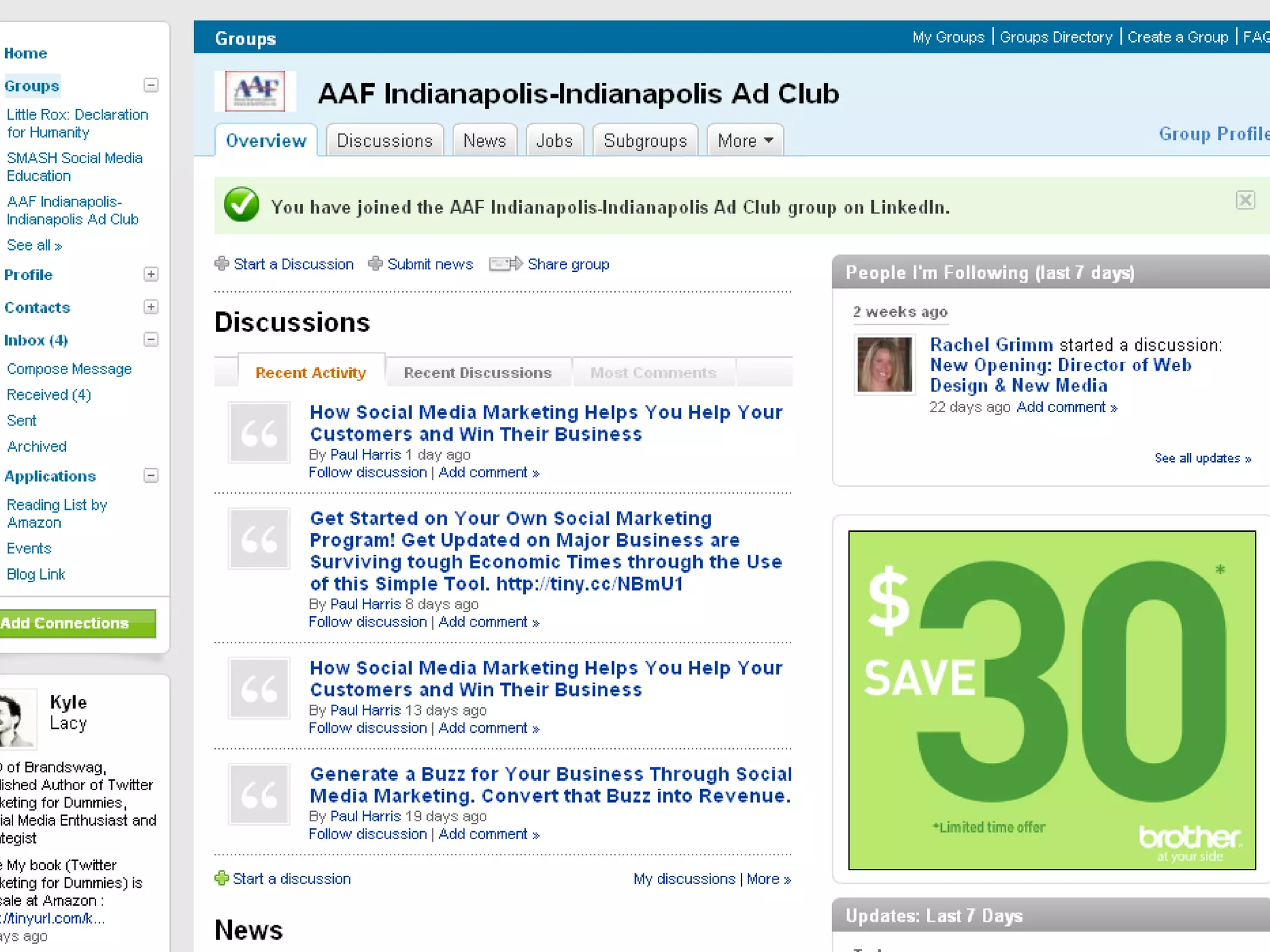Click the envelope arrow Share group icon

[505, 264]
